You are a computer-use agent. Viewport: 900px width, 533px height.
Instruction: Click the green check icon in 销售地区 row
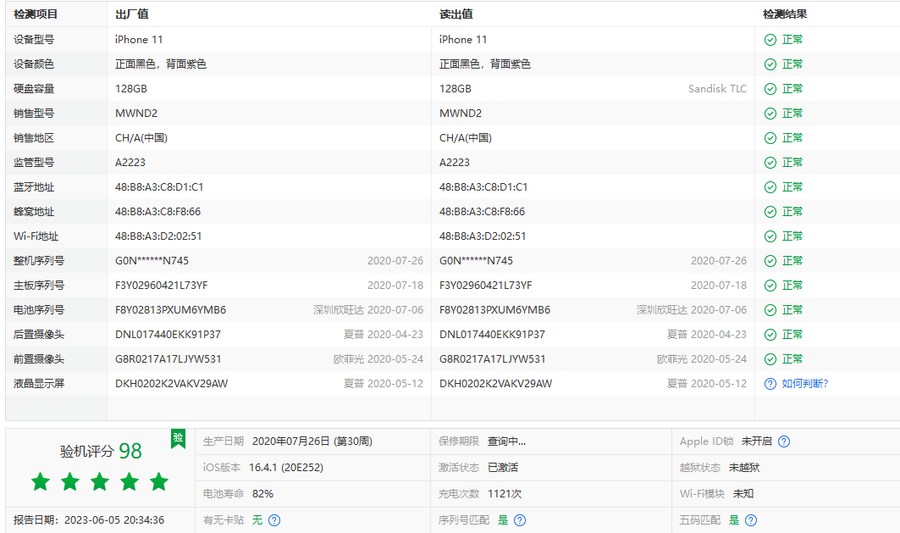point(770,138)
